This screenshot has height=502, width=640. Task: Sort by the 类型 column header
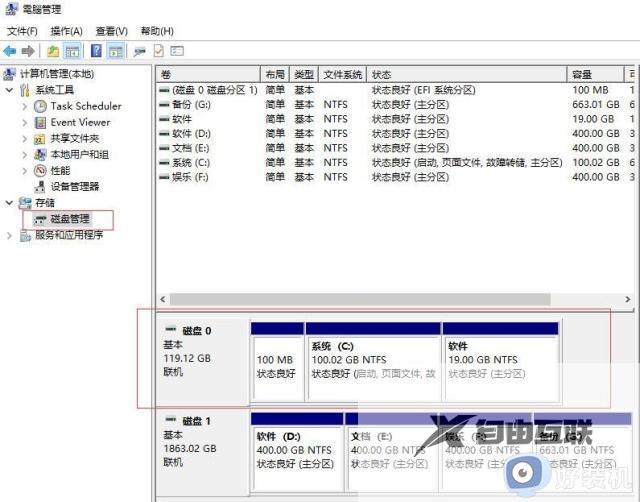point(304,74)
